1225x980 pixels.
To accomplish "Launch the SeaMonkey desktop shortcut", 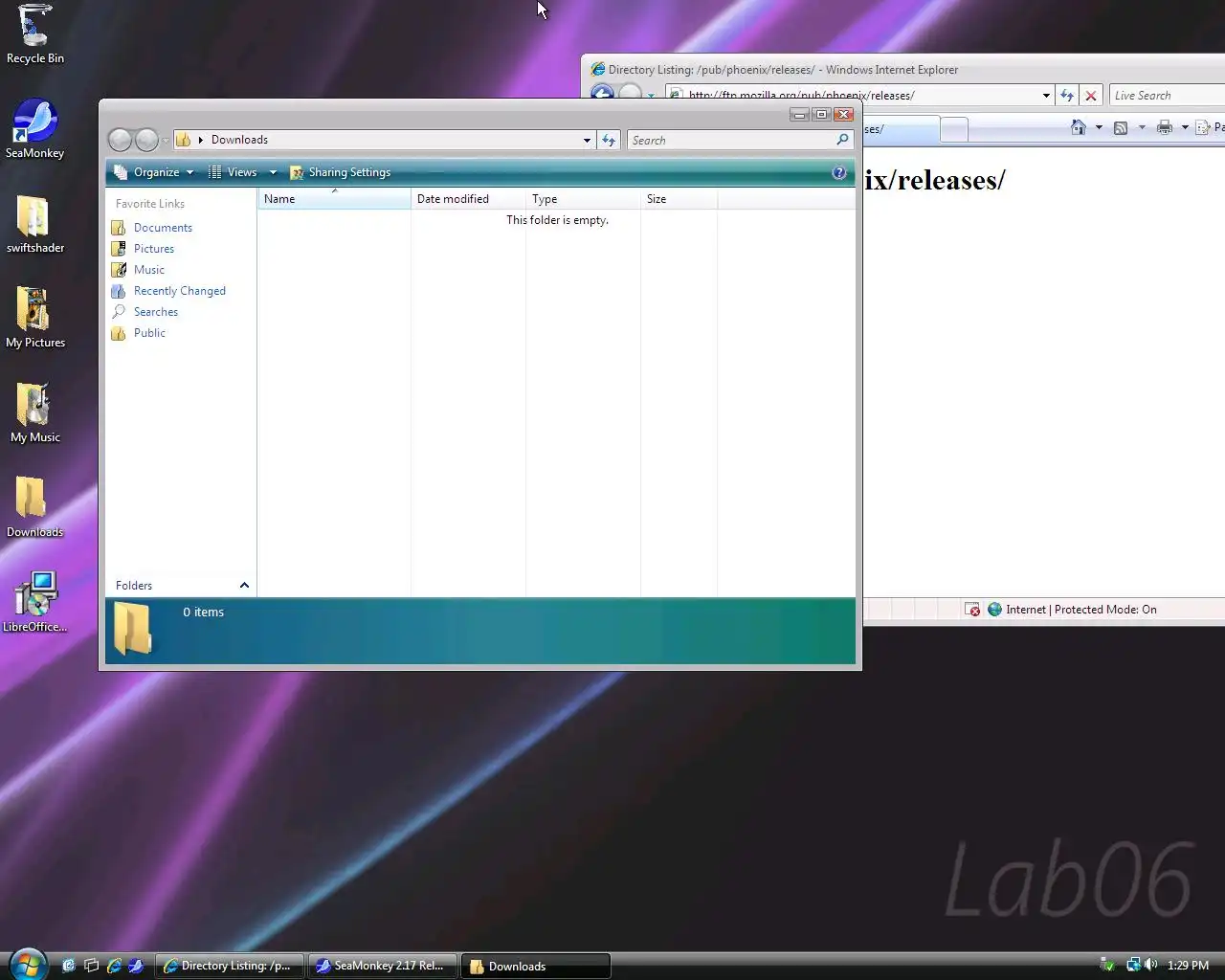I will 35,129.
